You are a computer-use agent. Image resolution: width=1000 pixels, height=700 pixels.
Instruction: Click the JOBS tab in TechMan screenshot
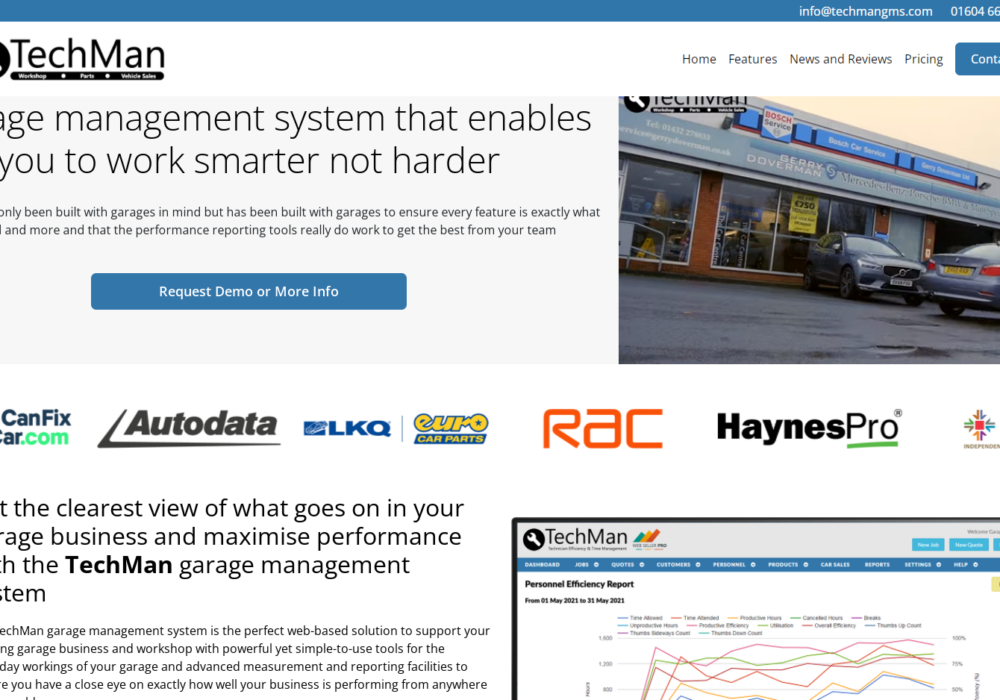click(x=587, y=565)
